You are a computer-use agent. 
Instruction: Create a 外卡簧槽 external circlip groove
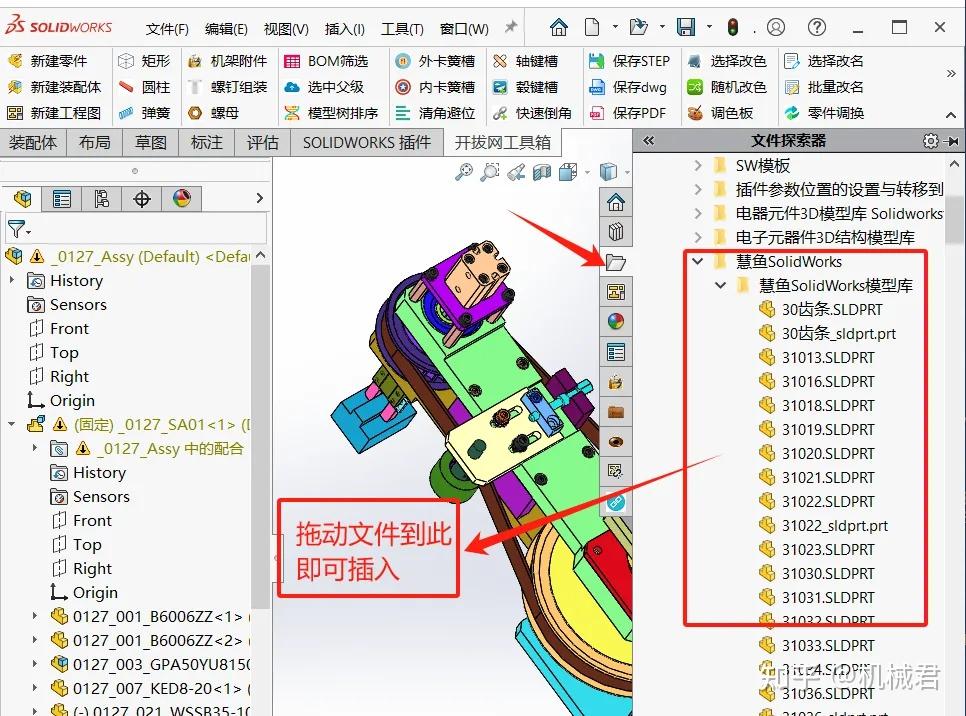(x=435, y=61)
